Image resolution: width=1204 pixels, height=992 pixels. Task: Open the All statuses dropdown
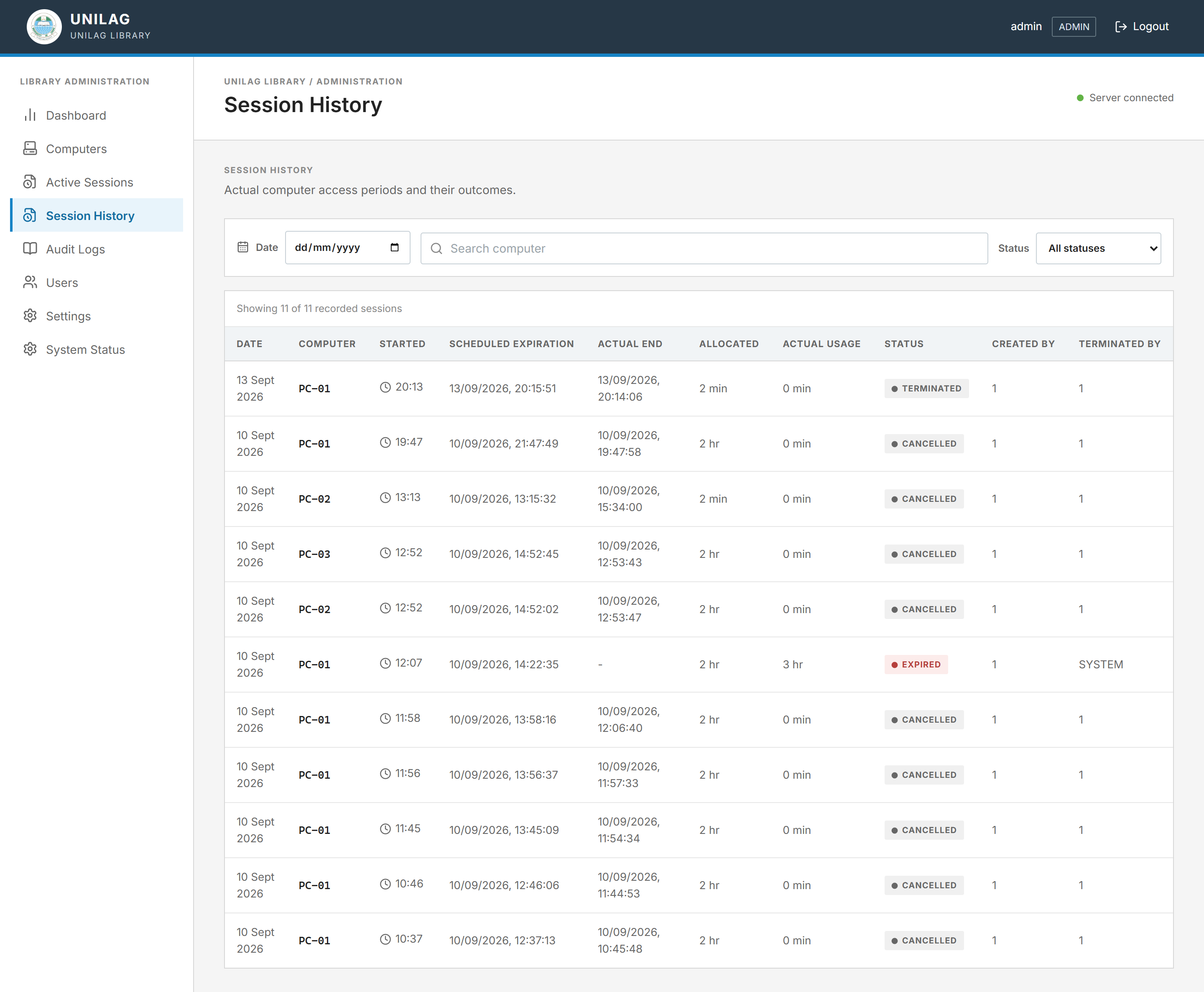coord(1098,248)
